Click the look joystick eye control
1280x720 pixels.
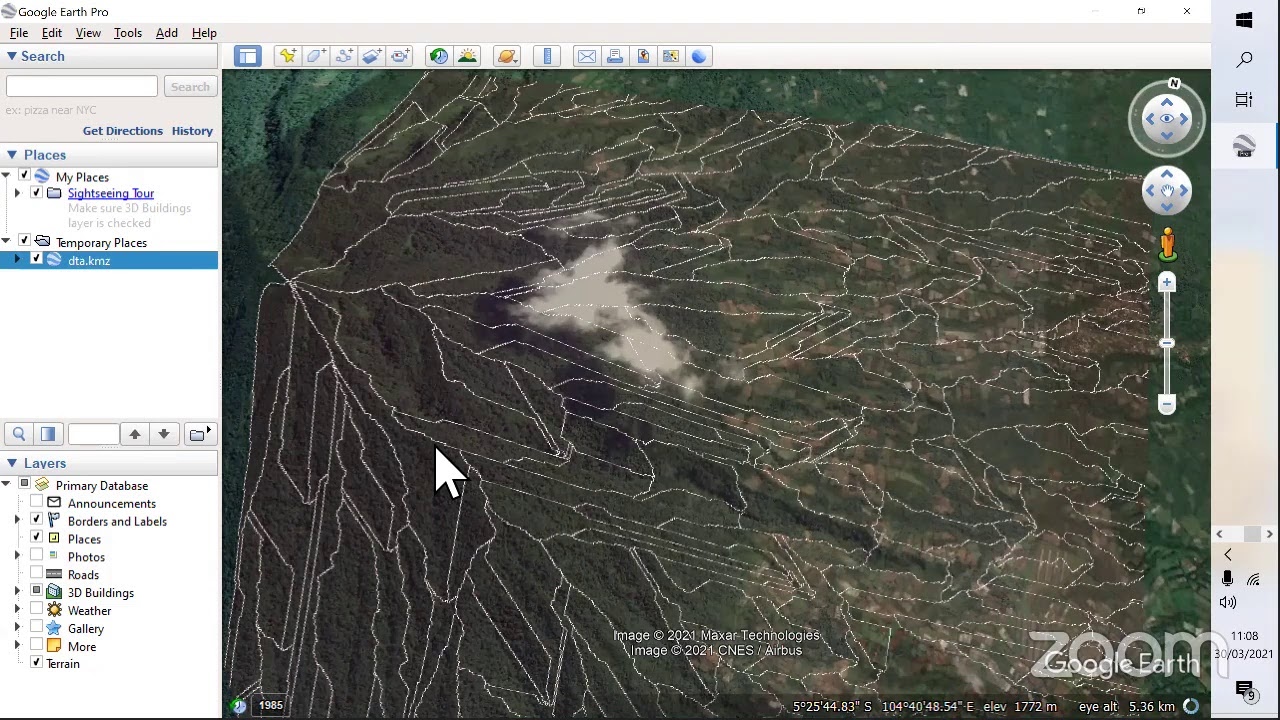[x=1167, y=119]
